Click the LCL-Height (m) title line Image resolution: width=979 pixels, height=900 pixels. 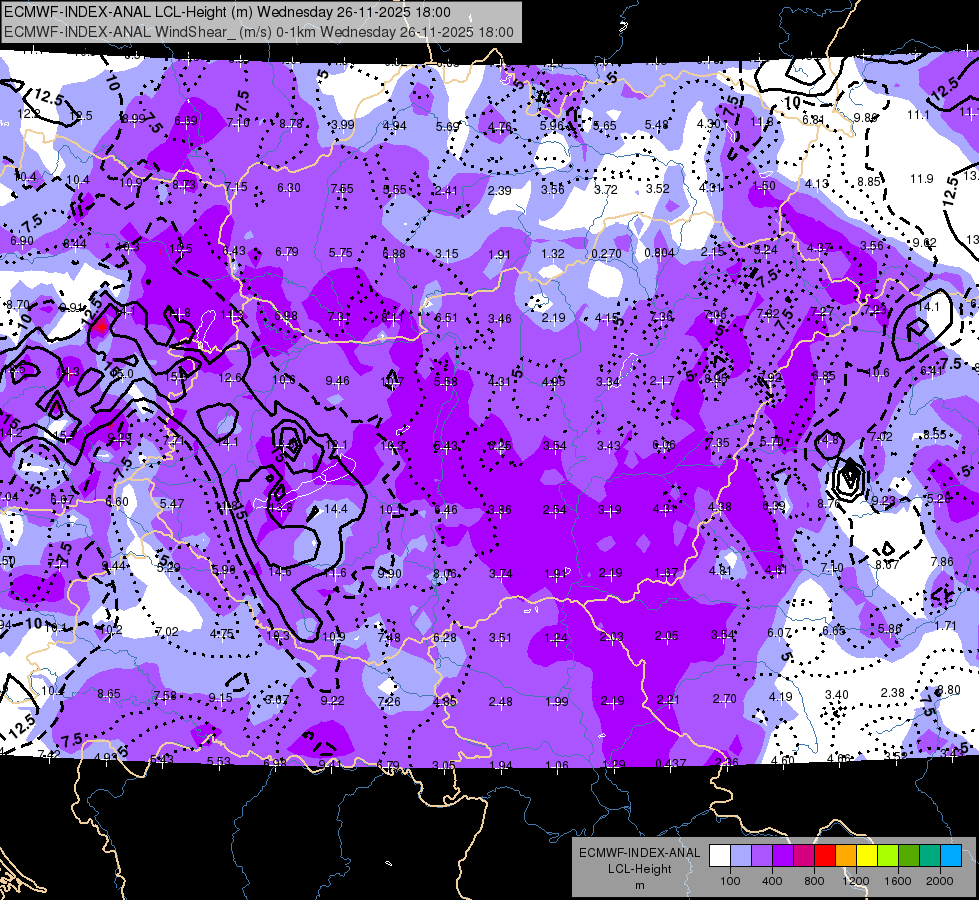[x=227, y=12]
